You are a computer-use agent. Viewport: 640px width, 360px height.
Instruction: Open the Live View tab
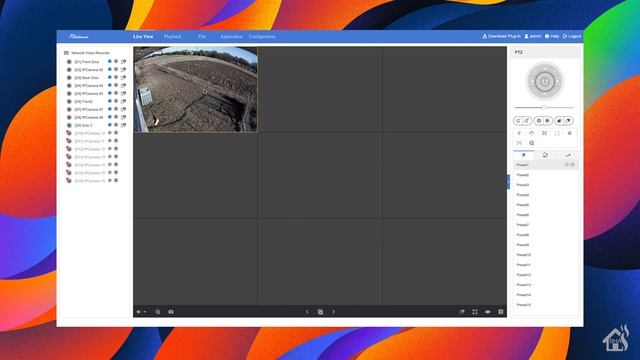click(x=143, y=37)
